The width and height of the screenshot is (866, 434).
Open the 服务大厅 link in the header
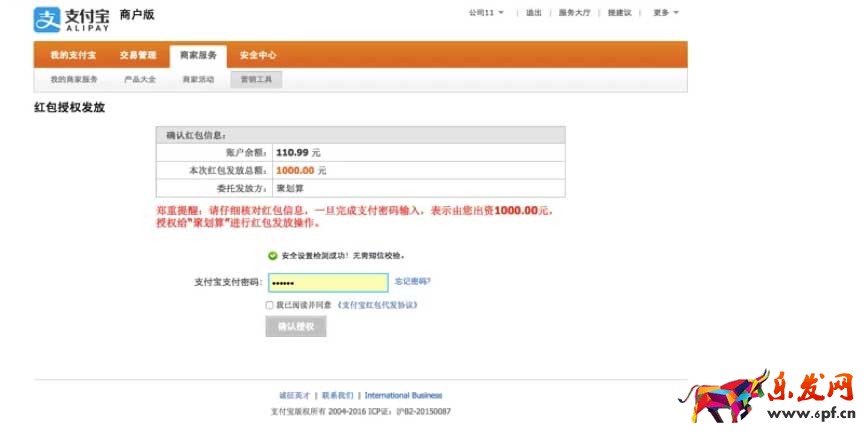pyautogui.click(x=574, y=13)
